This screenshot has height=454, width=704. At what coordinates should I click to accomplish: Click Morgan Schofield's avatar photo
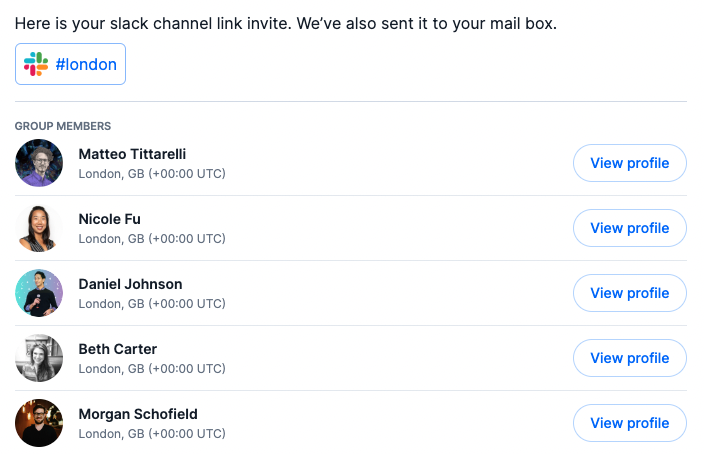point(39,423)
